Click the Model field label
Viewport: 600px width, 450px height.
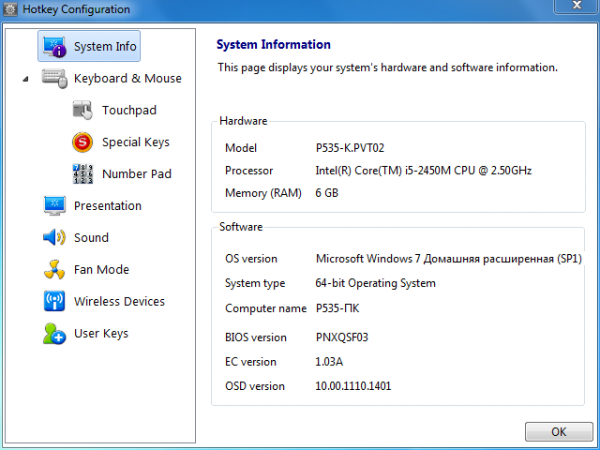point(241,148)
